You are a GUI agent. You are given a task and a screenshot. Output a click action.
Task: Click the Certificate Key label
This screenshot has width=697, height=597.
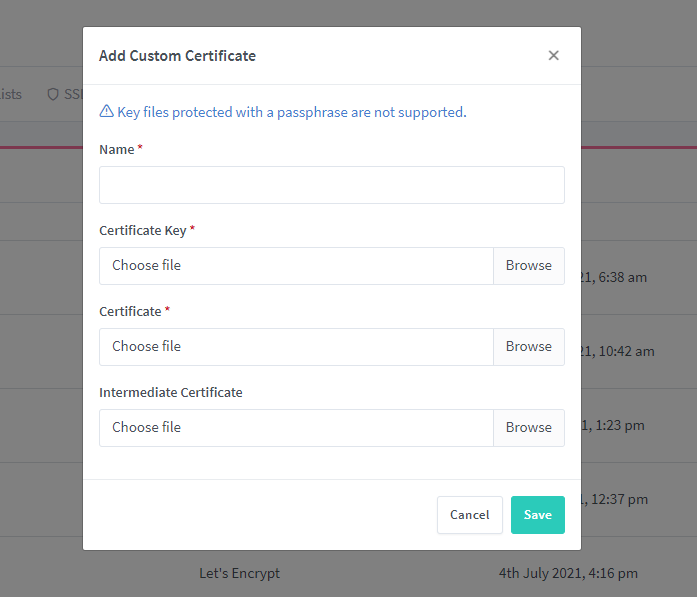(143, 231)
